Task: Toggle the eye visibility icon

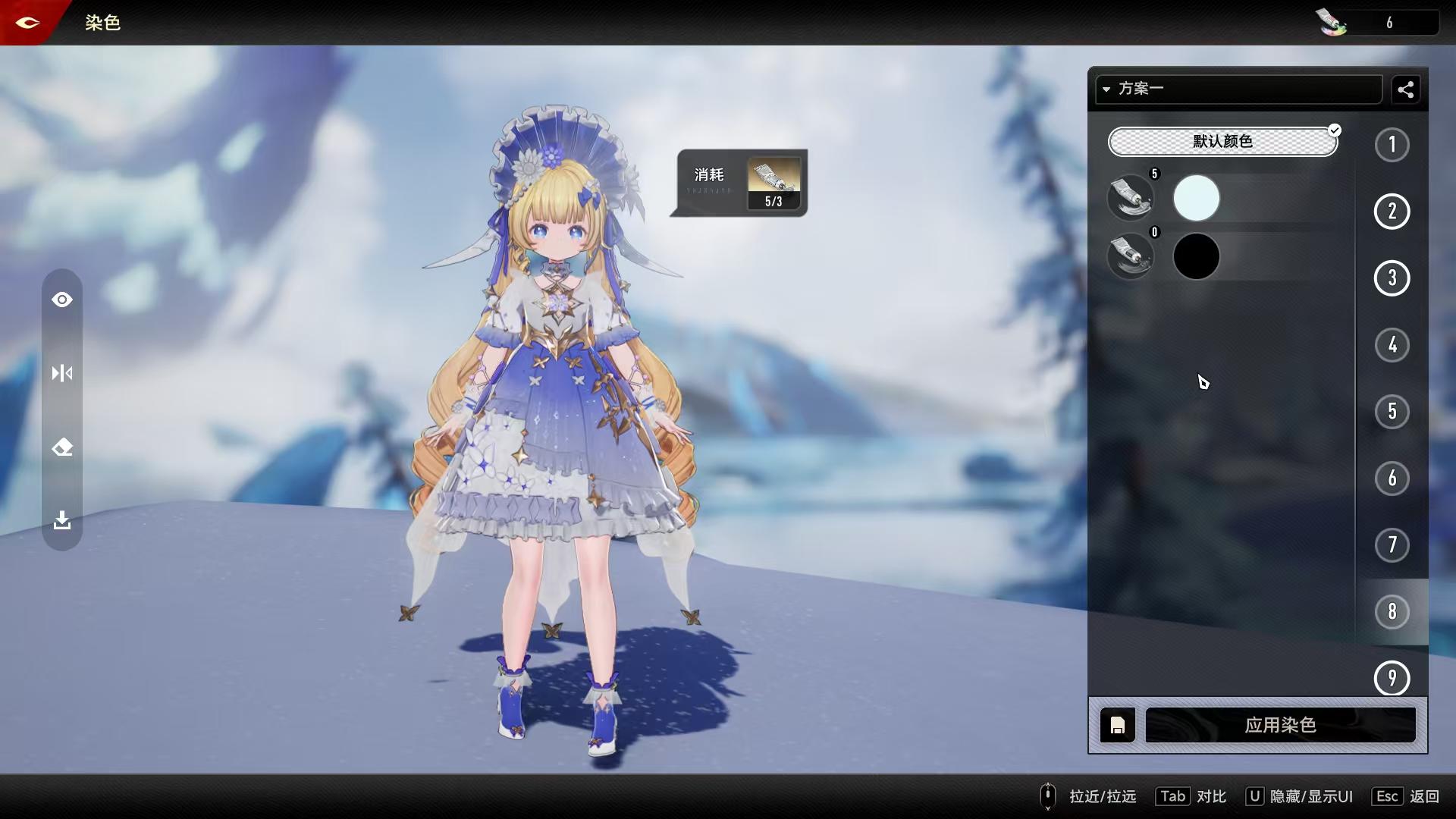Action: 62,300
